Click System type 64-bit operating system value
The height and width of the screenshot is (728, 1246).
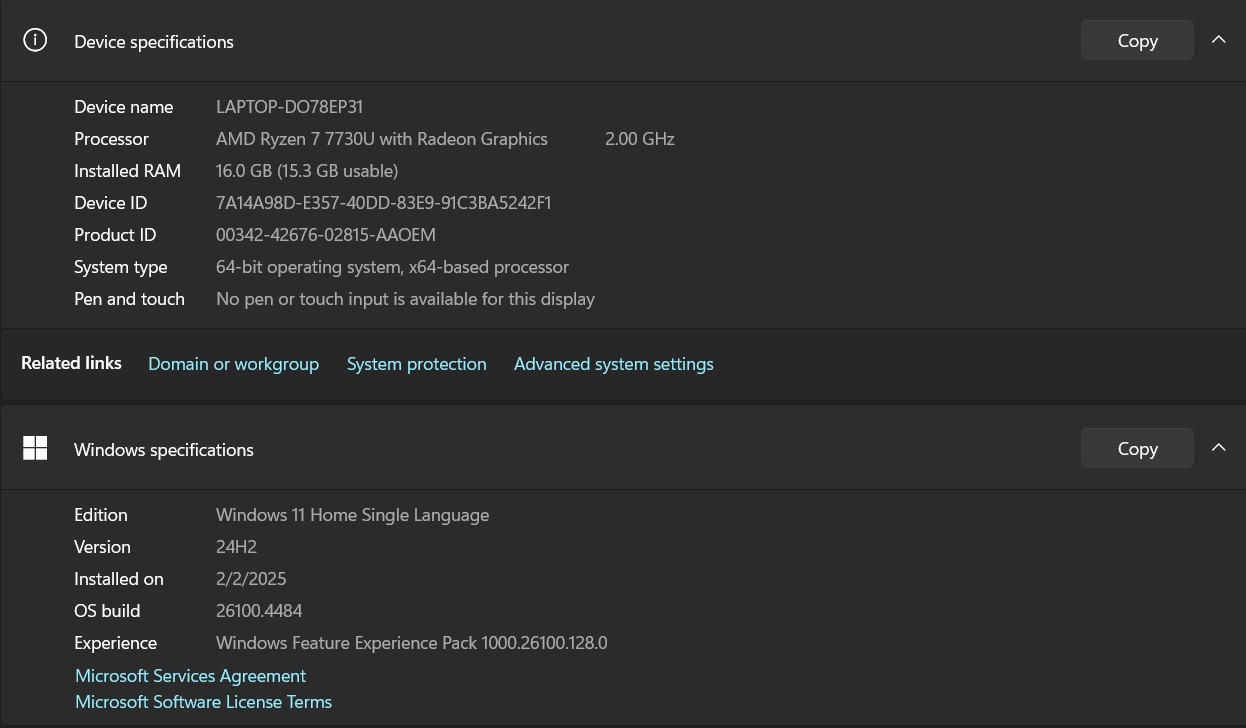coord(392,267)
